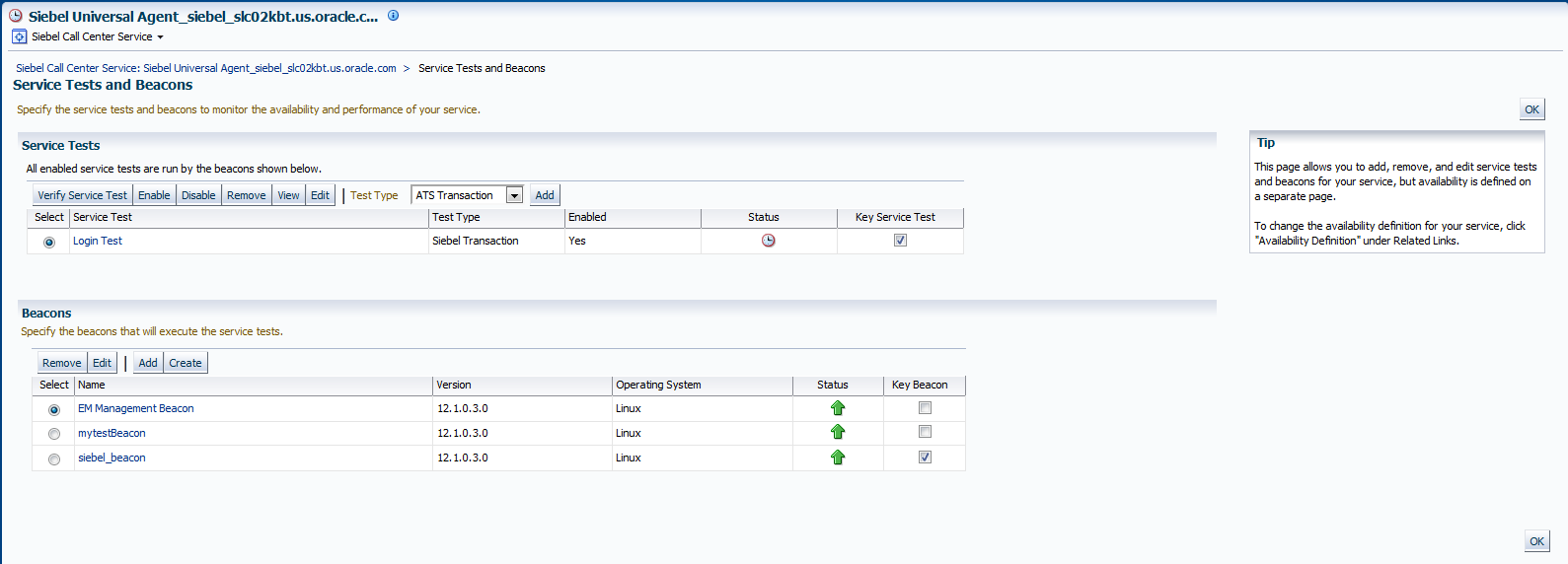Screen dimensions: 1568x564
Task: Check Key Beacon for EM Management Beacon
Action: (x=925, y=407)
